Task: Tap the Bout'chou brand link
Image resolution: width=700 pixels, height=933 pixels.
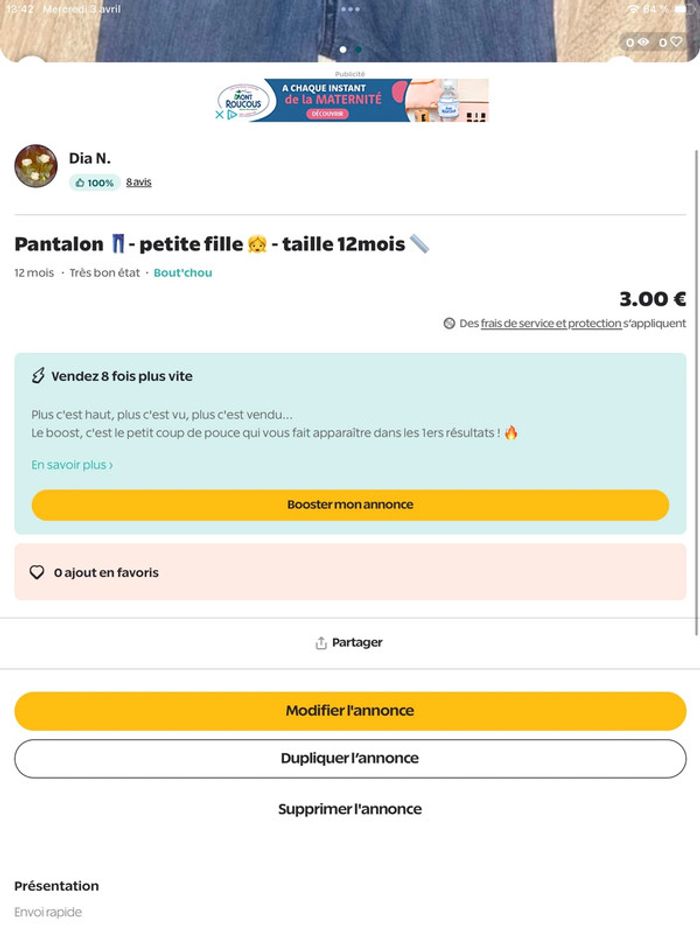Action: [183, 273]
